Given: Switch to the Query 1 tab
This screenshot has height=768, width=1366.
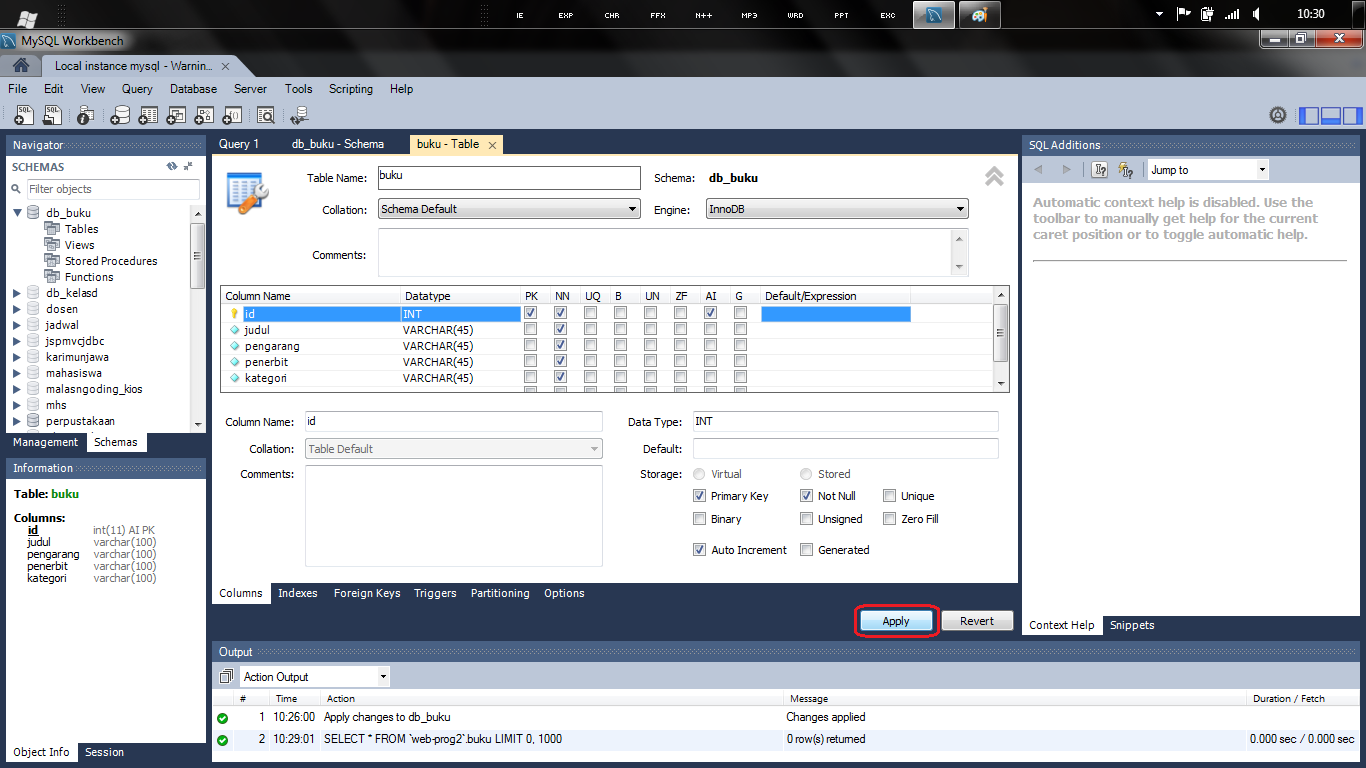Looking at the screenshot, I should click(239, 144).
